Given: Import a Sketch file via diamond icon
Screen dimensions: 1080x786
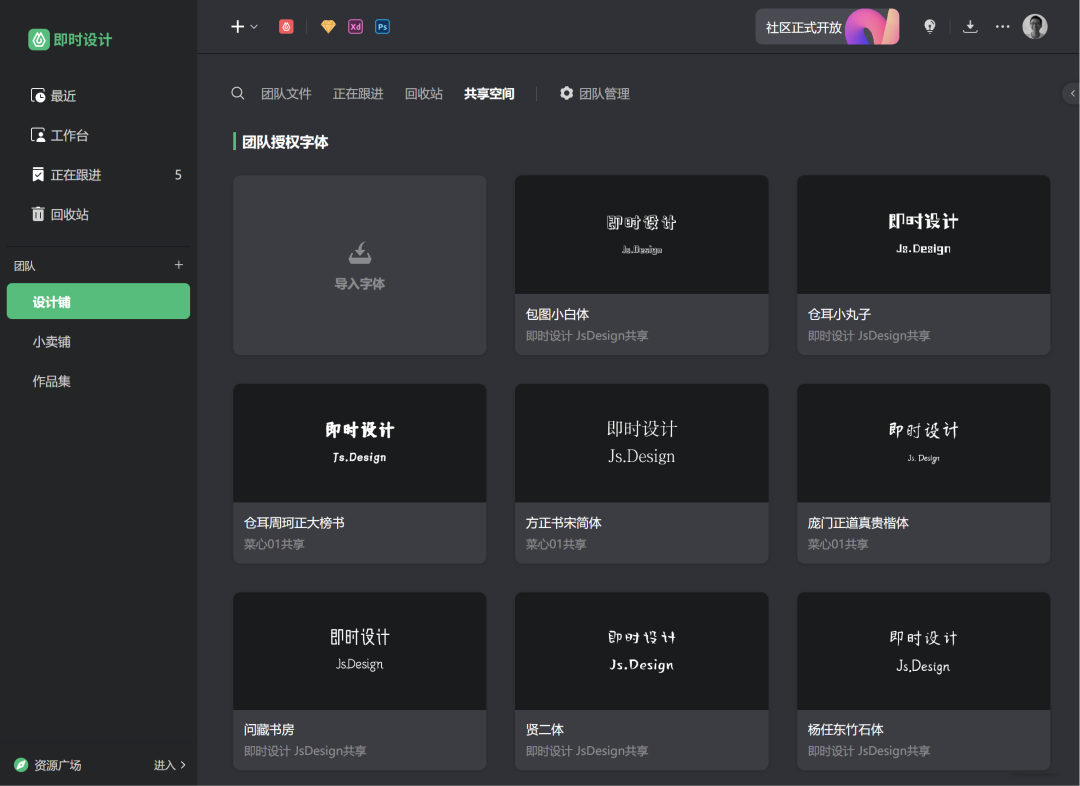Looking at the screenshot, I should [328, 27].
